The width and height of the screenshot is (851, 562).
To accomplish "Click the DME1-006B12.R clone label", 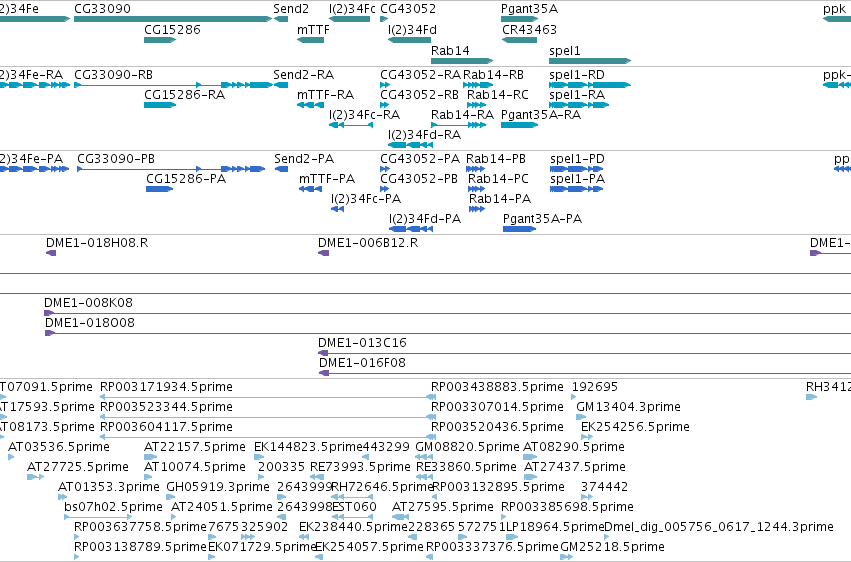I will pyautogui.click(x=368, y=243).
